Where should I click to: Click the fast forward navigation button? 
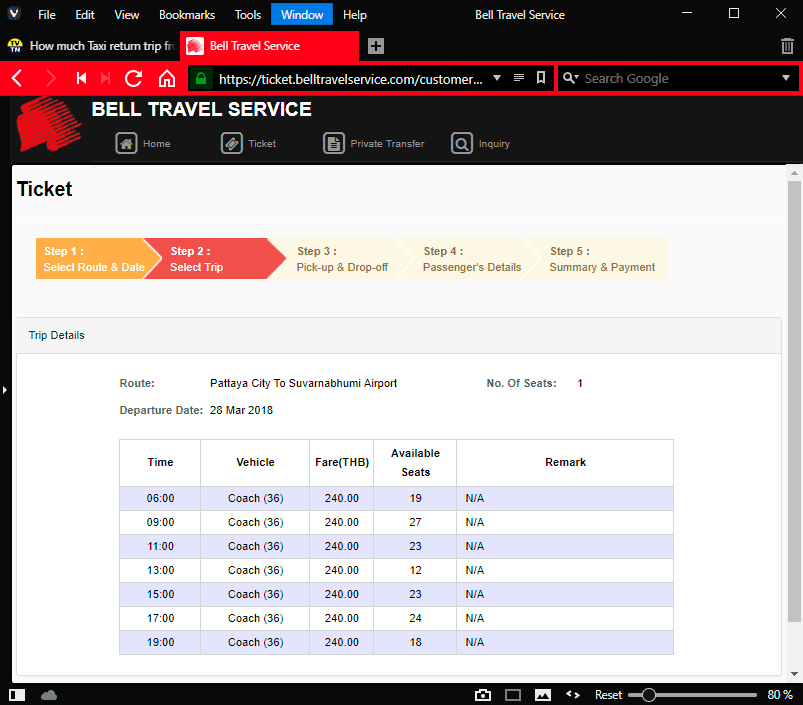coord(106,78)
